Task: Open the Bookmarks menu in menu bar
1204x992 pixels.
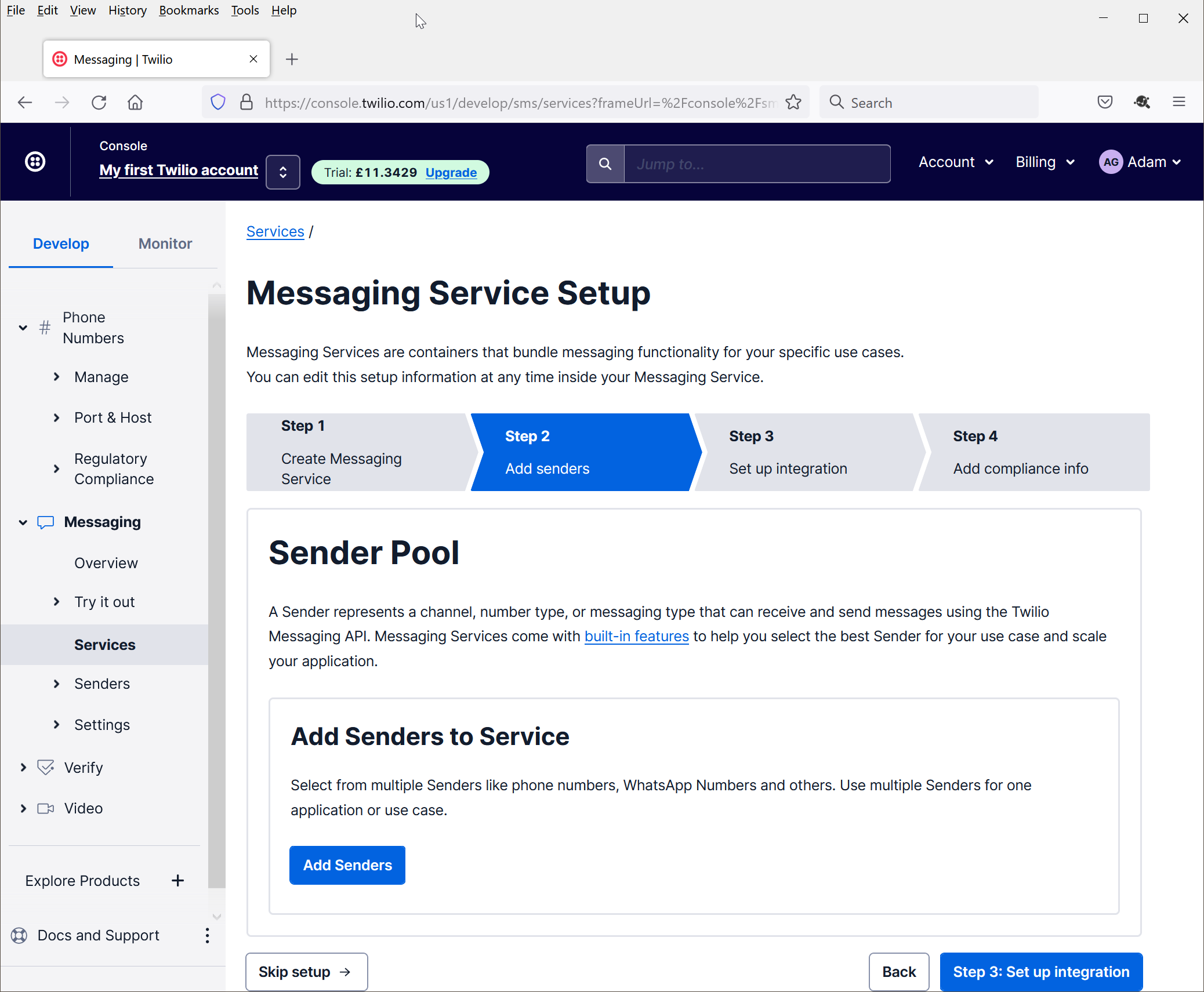Action: tap(188, 10)
